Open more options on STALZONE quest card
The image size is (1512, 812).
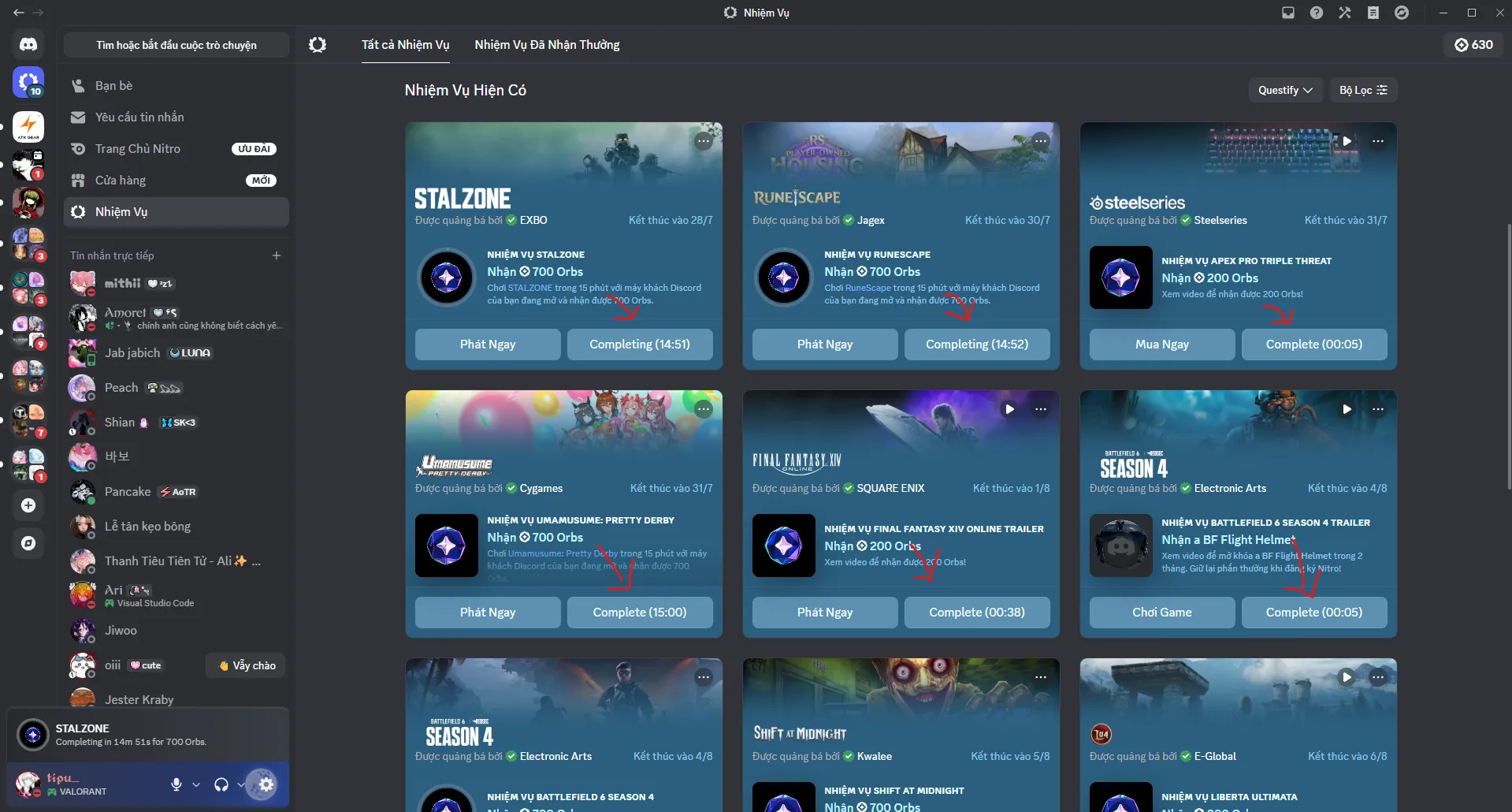(704, 141)
